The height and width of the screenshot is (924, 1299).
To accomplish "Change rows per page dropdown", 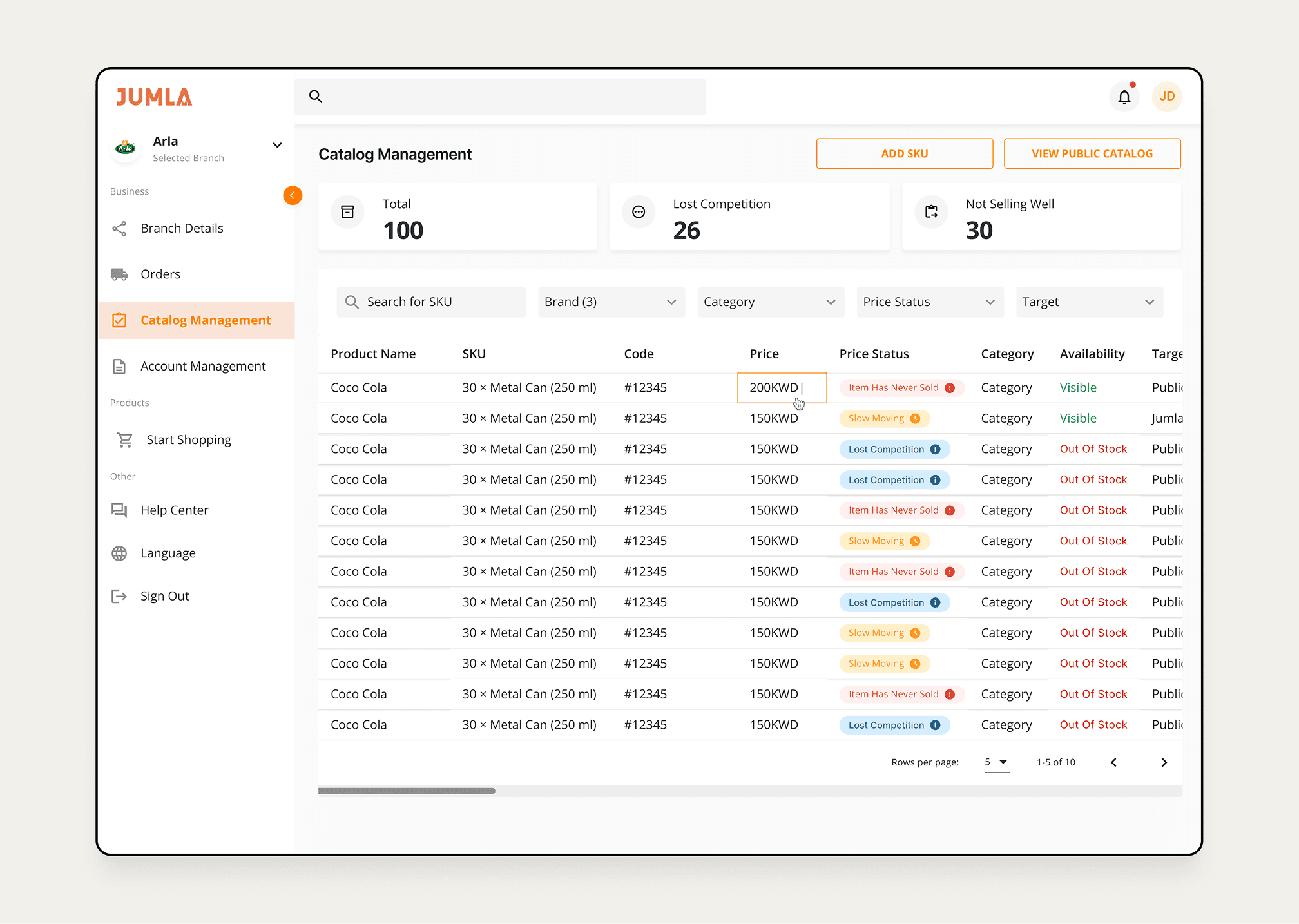I will tap(997, 762).
